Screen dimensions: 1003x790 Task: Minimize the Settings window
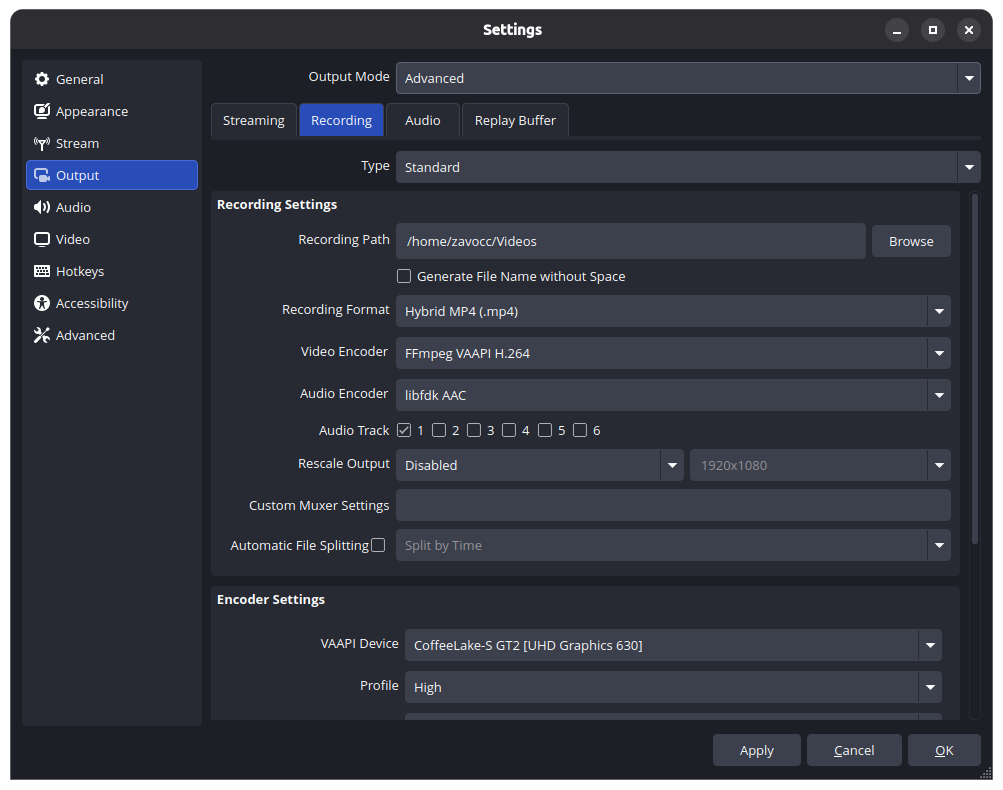click(897, 30)
